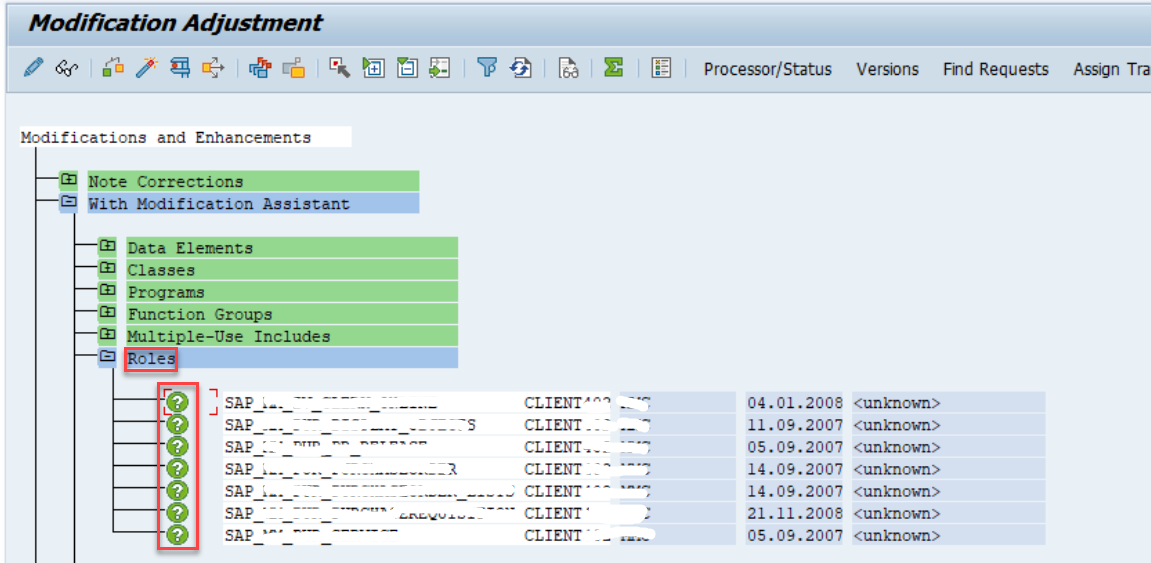Click the Versions button
The height and width of the screenshot is (563, 1151).
(887, 69)
